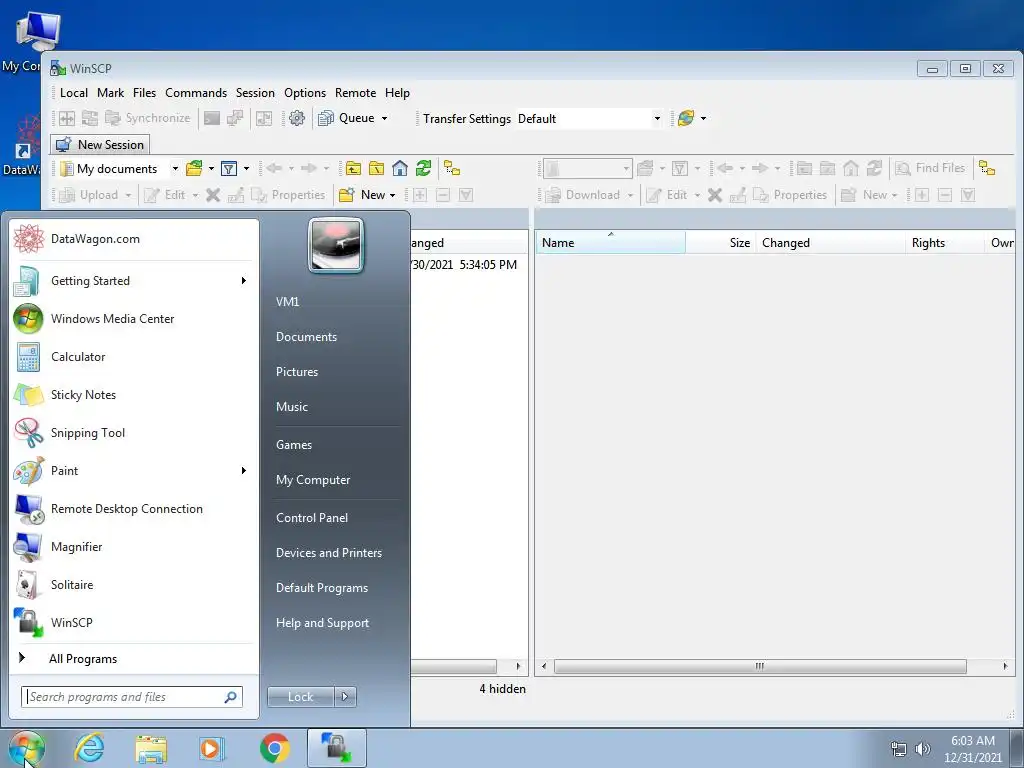Viewport: 1024px width, 768px height.
Task: Click the session globe refresh icon
Action: point(686,118)
